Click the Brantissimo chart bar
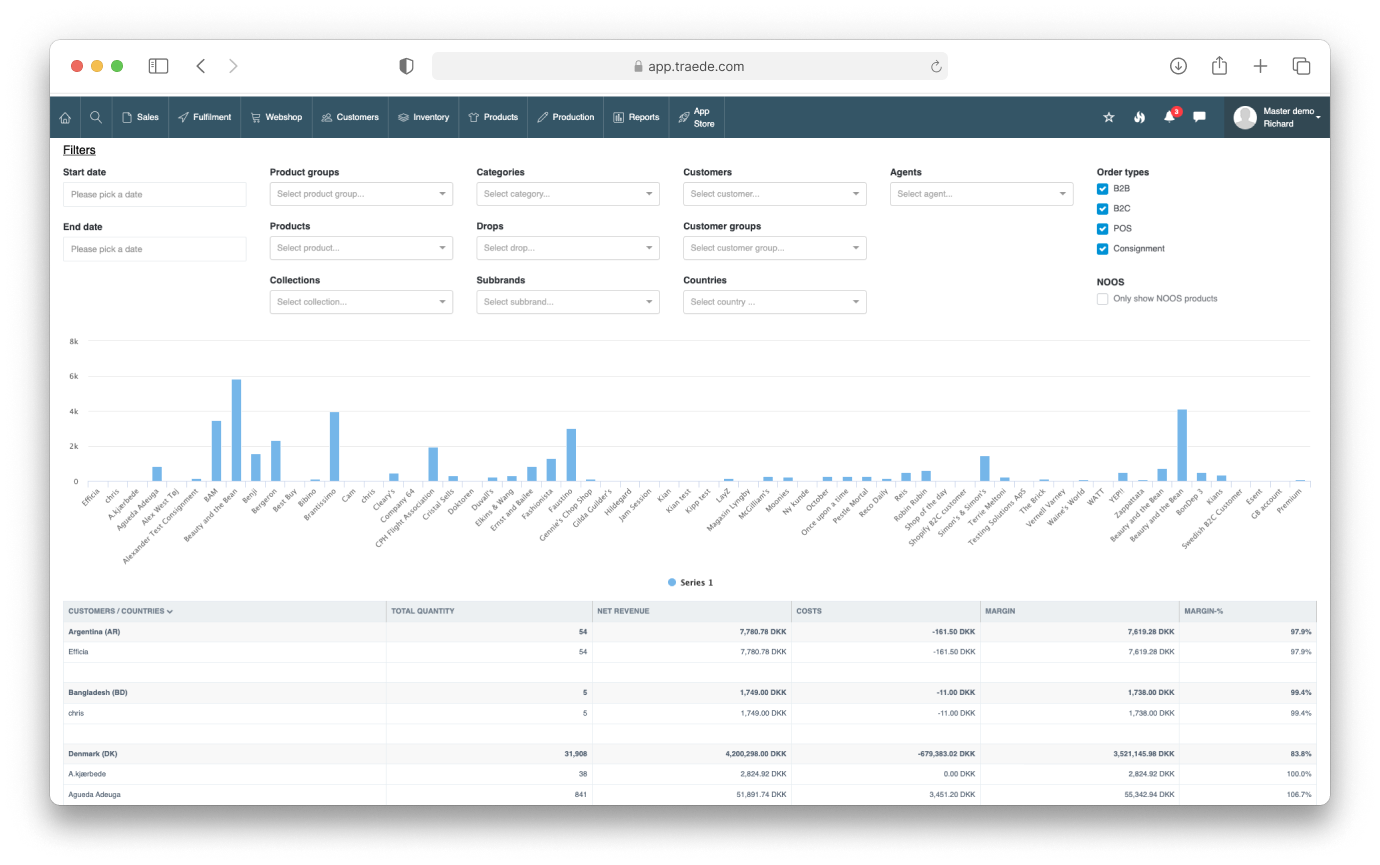Screen dimensions: 1380x865 (x=335, y=447)
